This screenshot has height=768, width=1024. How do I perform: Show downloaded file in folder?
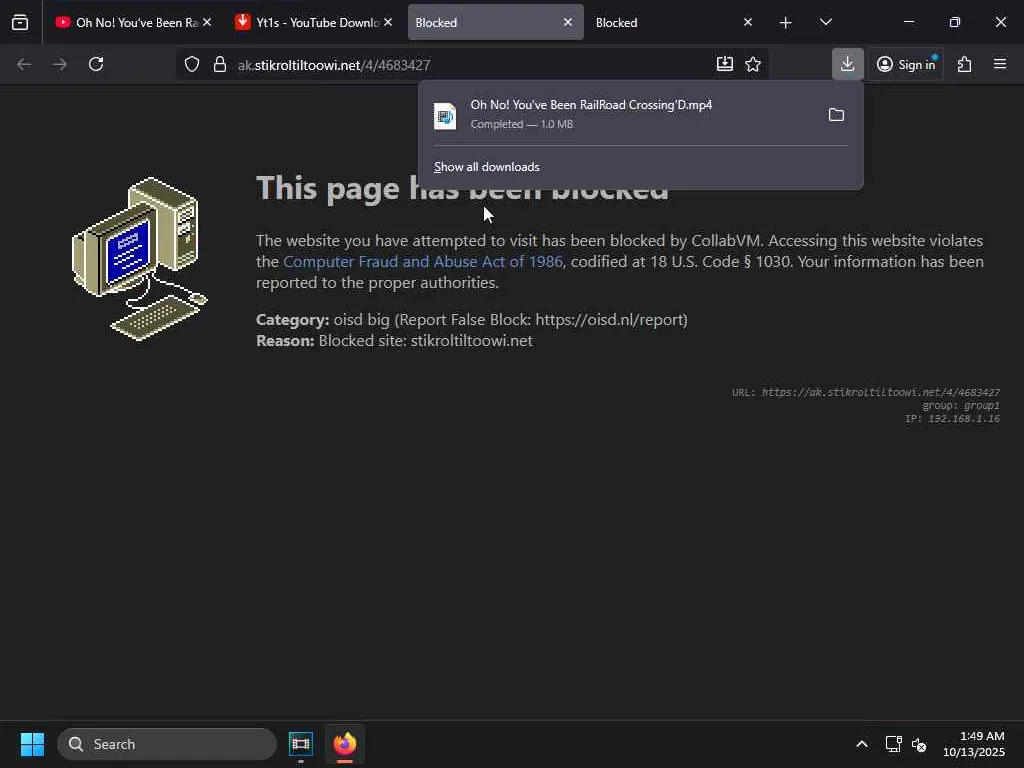click(836, 115)
